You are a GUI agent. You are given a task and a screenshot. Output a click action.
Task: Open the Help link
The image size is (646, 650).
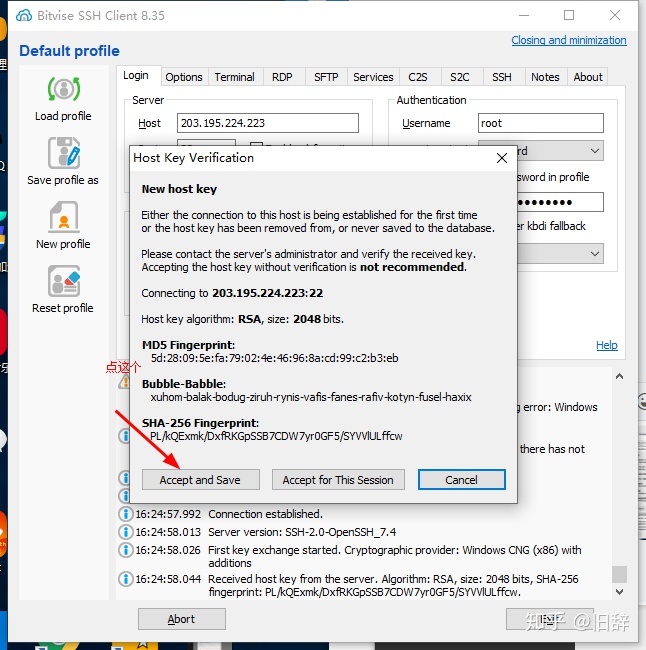607,345
